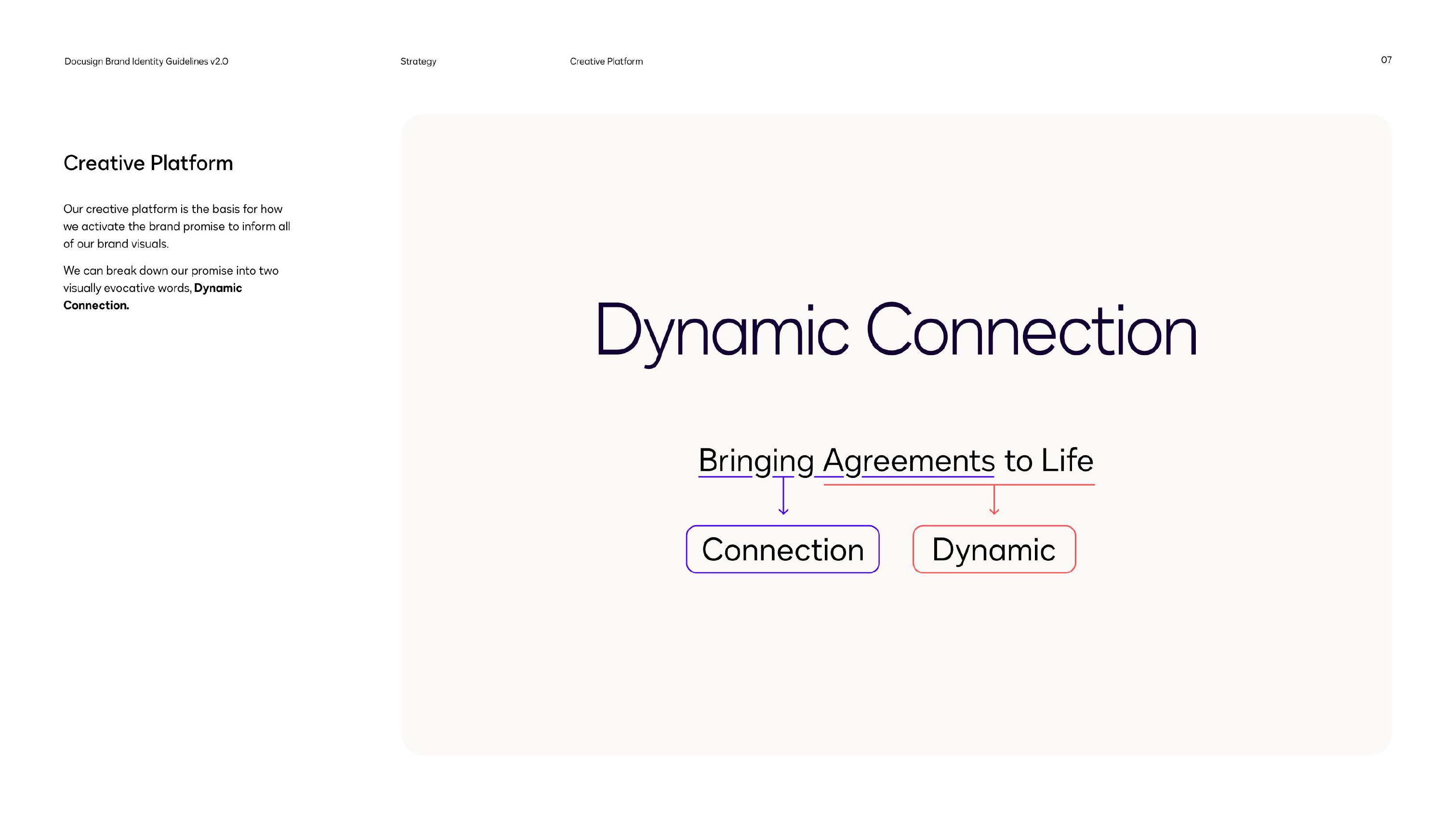Click the word Connection in large title
Image resolution: width=1456 pixels, height=819 pixels.
click(x=1031, y=330)
